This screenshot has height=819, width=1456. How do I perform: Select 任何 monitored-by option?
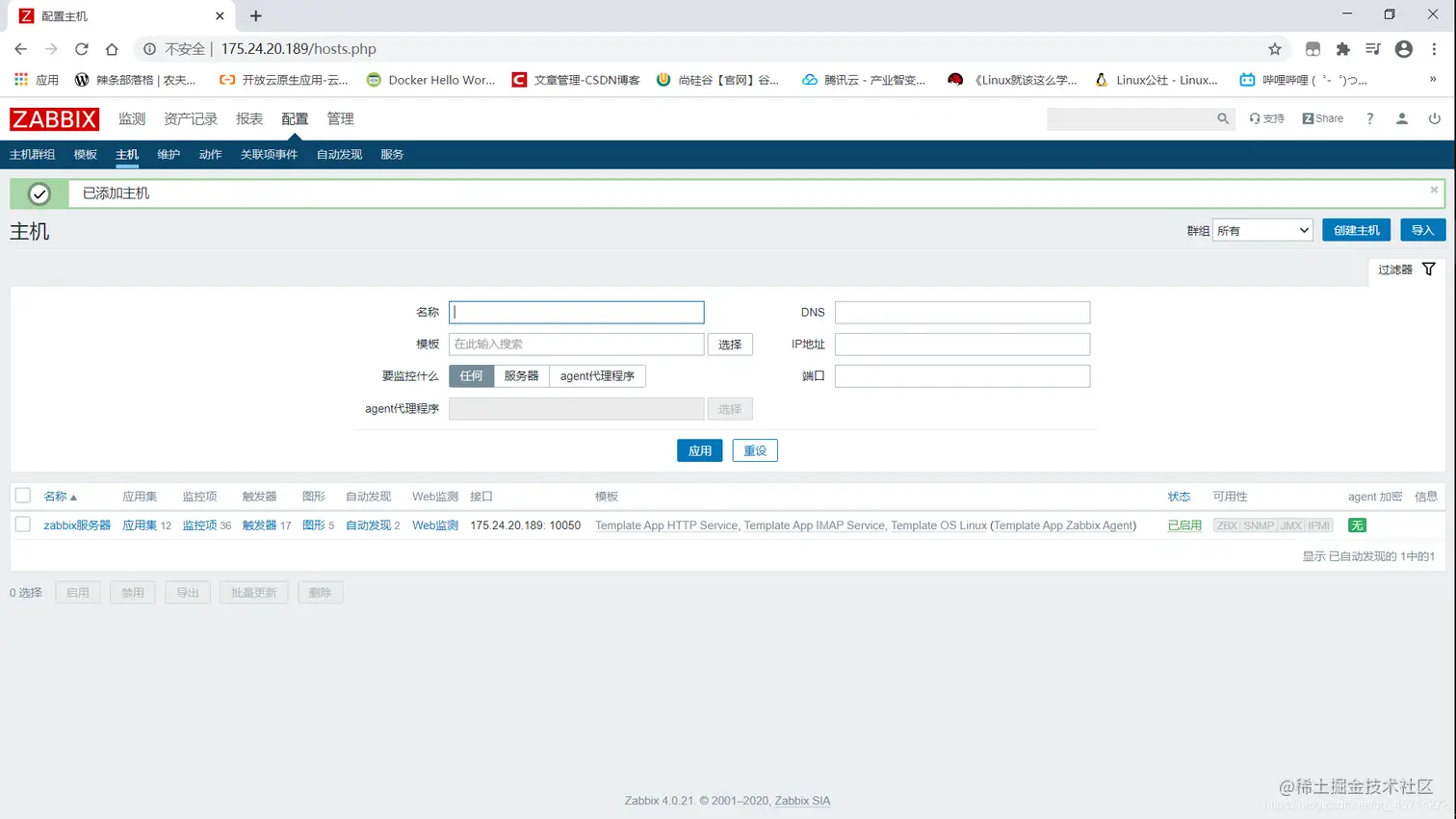[471, 376]
